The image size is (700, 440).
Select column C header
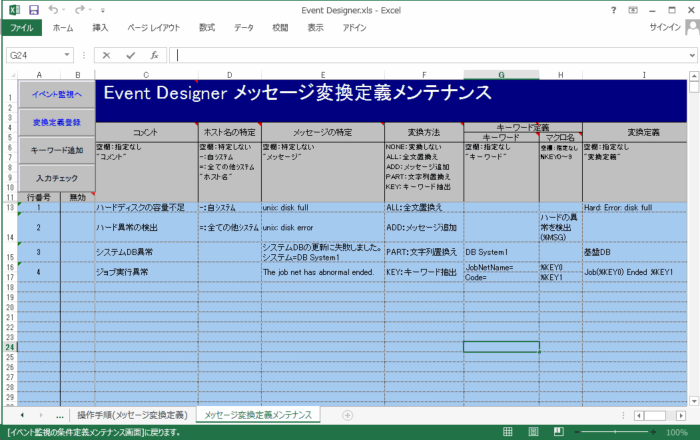tap(146, 75)
